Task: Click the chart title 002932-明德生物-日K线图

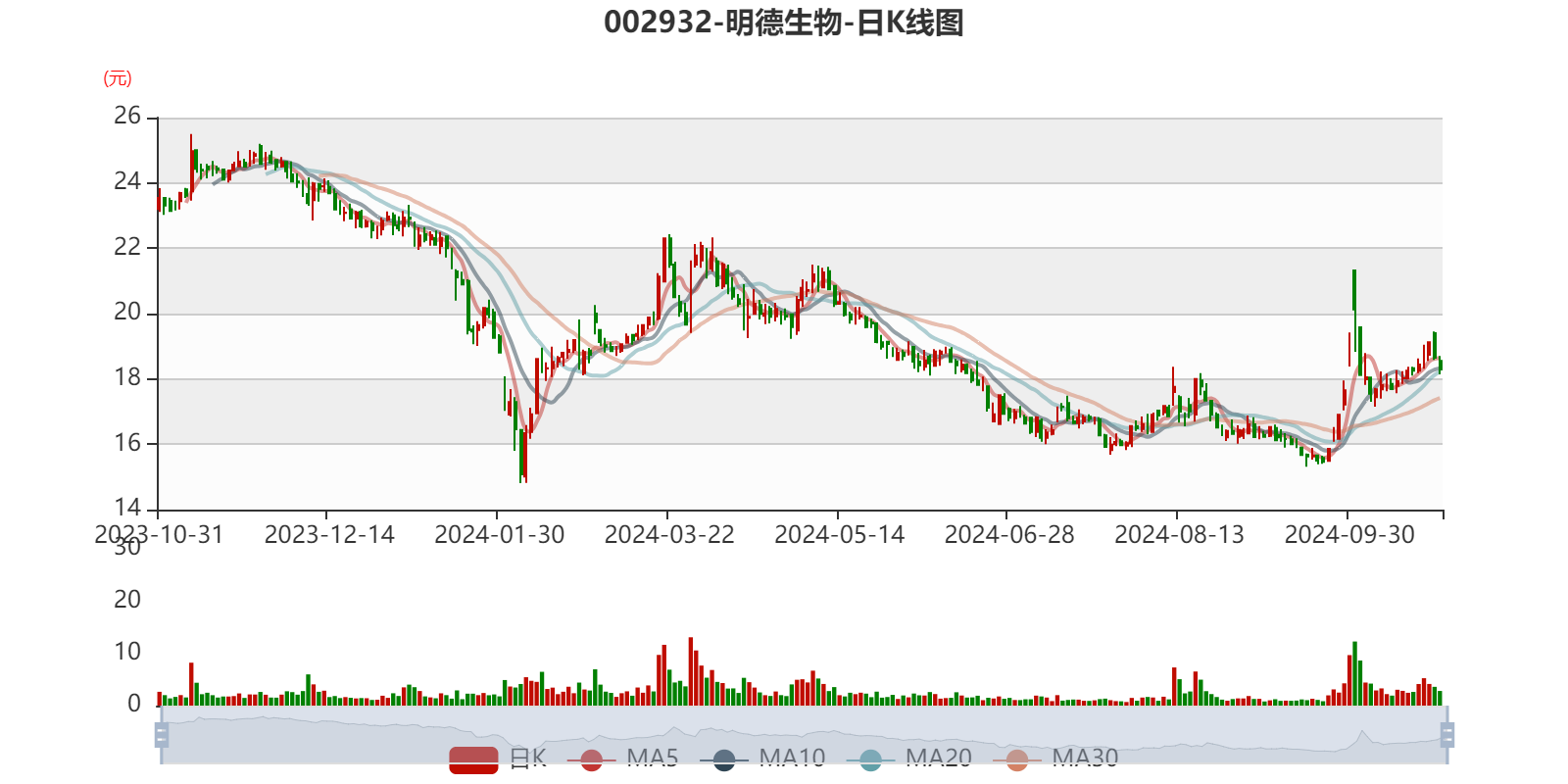Action: [x=784, y=23]
